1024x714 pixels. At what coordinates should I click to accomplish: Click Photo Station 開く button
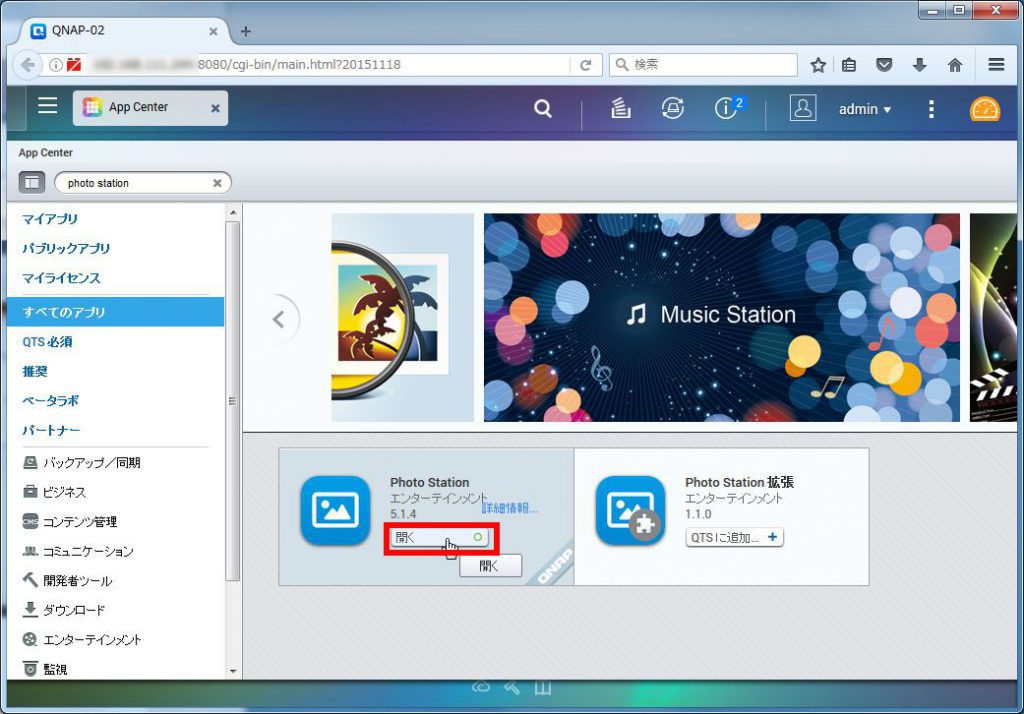[440, 538]
